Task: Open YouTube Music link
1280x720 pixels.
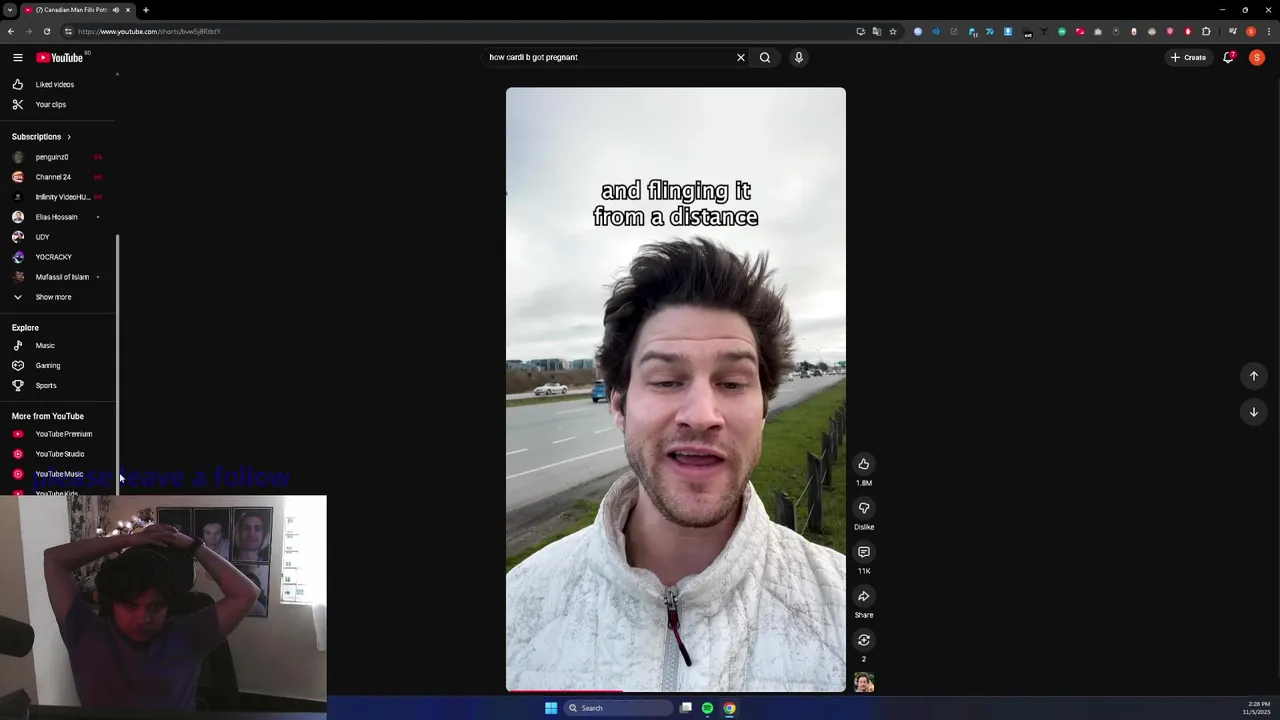Action: point(58,474)
